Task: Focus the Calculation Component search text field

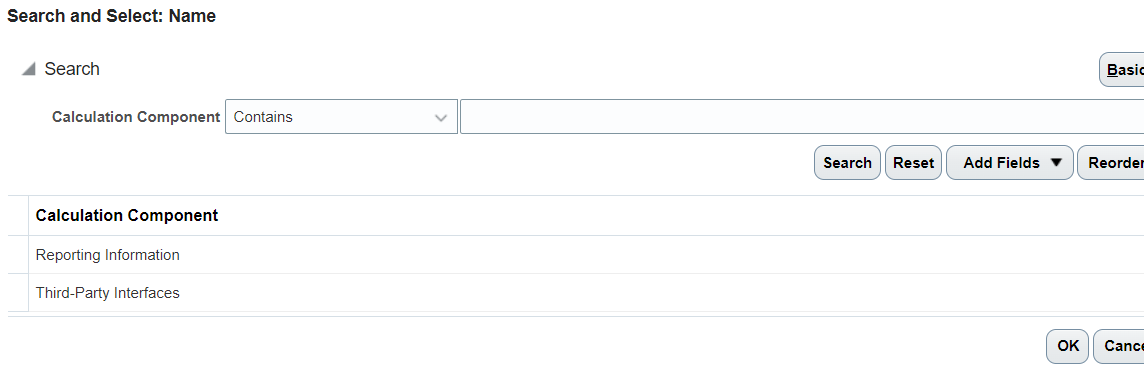Action: point(802,117)
